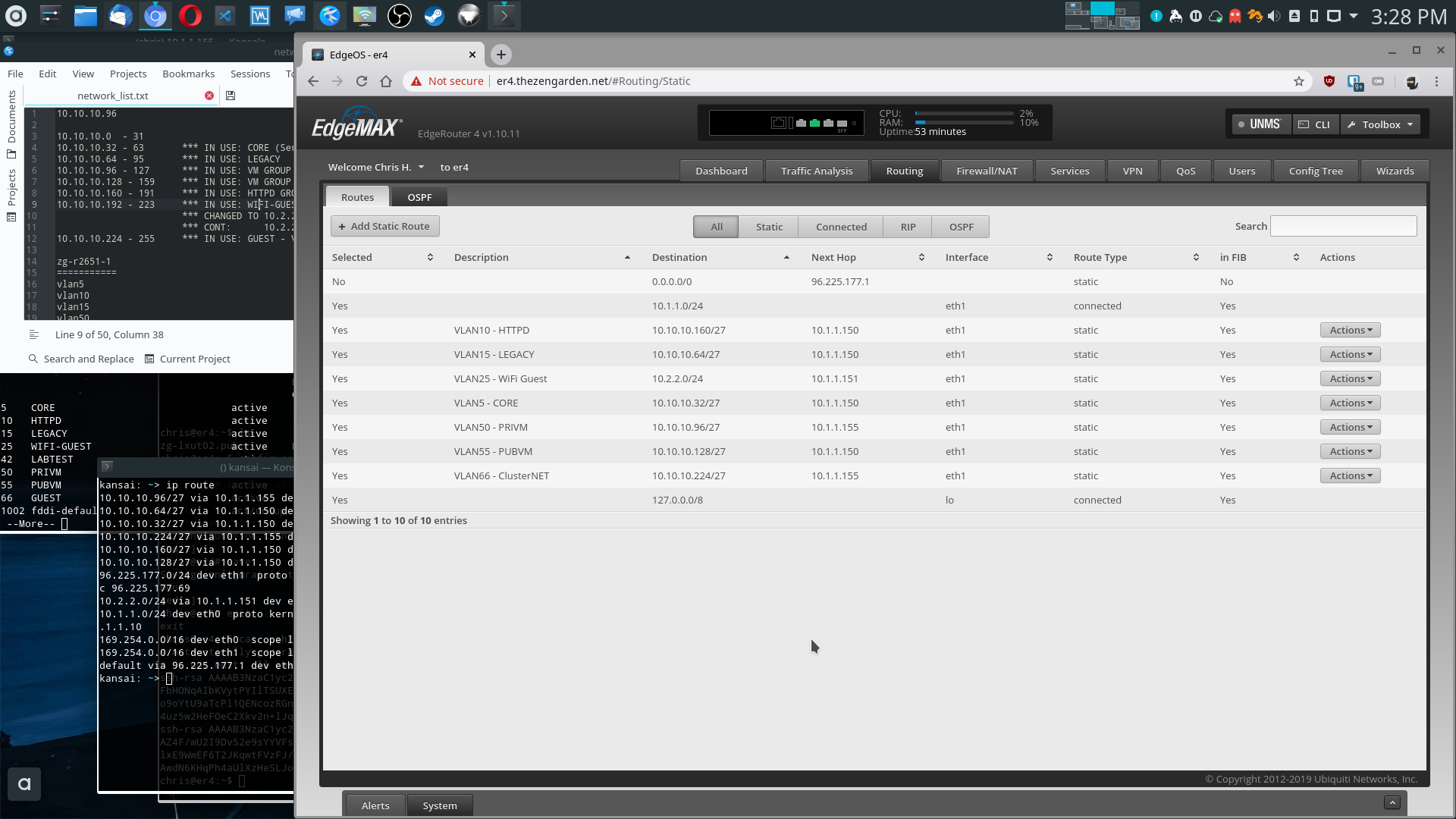Viewport: 1456px width, 819px height.
Task: Go to the browser home page
Action: pos(386,81)
